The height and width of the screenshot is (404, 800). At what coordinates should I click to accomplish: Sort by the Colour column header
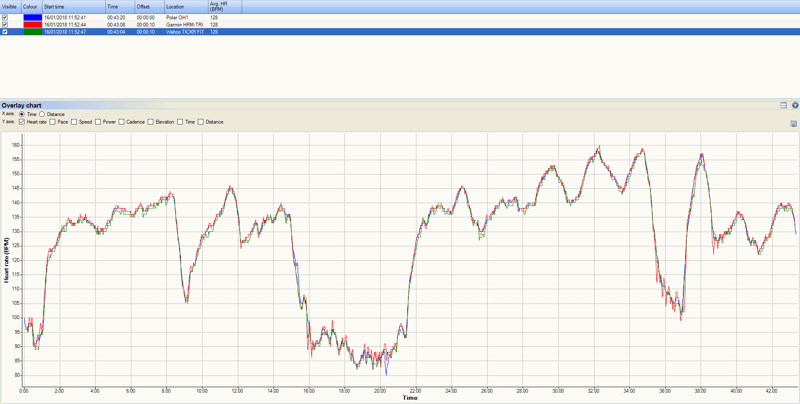click(x=32, y=7)
